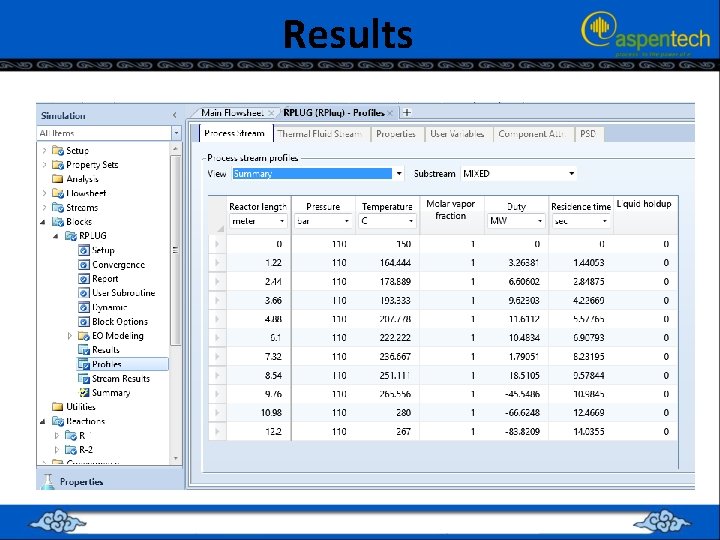
Task: Click the Molar vapor fraction header
Action: pos(451,215)
